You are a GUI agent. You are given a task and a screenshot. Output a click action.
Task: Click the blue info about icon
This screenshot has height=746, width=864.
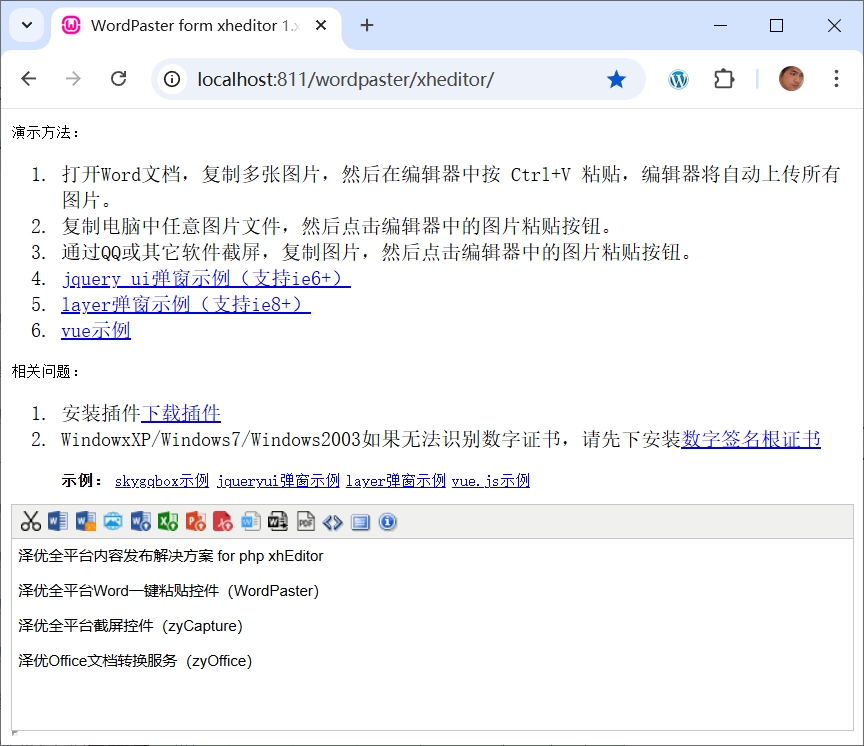tap(388, 521)
